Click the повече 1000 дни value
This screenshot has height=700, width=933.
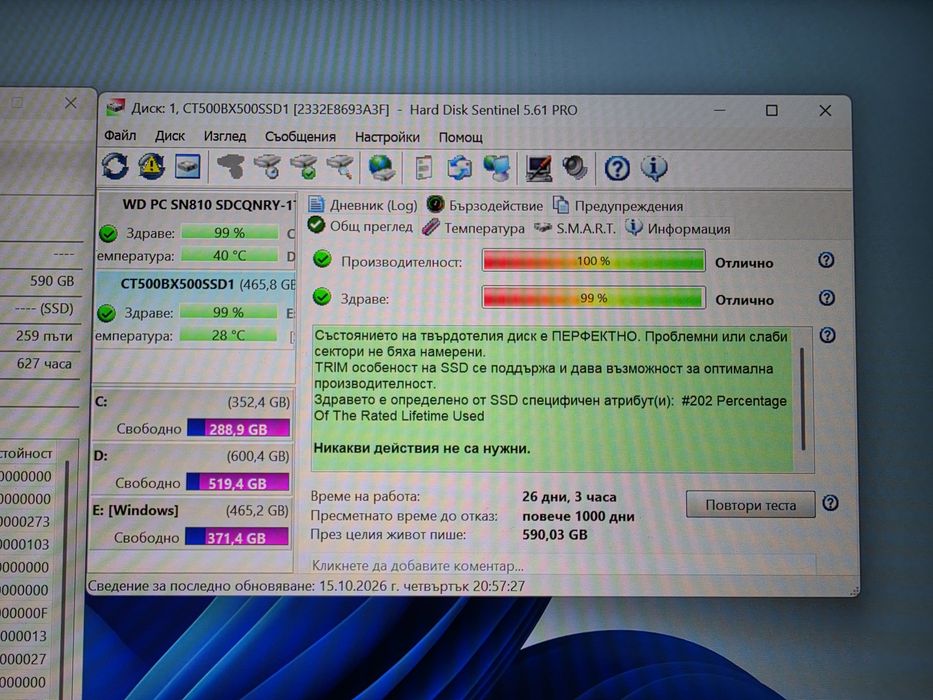pyautogui.click(x=578, y=516)
